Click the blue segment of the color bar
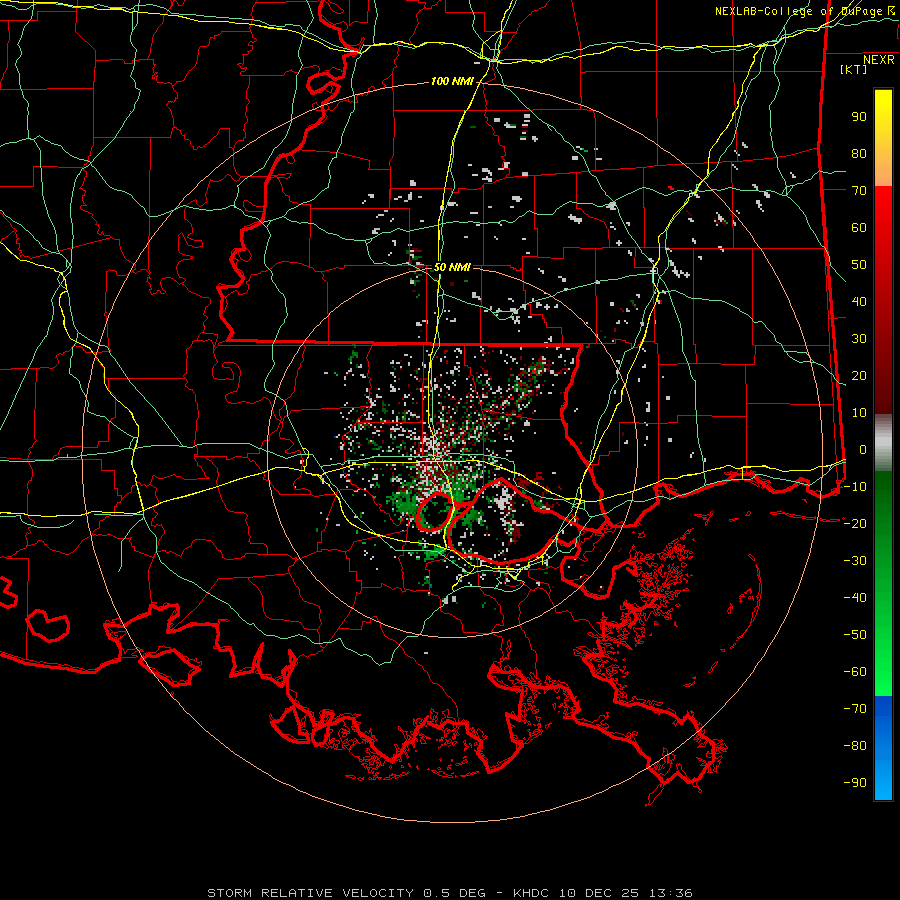900x900 pixels. click(883, 747)
